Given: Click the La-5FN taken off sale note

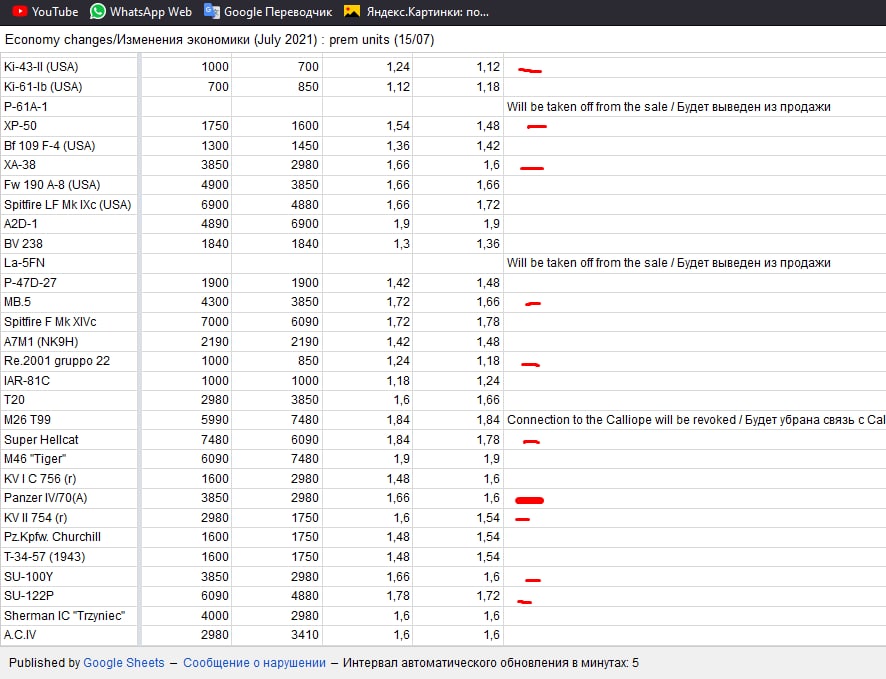Looking at the screenshot, I should point(668,263).
